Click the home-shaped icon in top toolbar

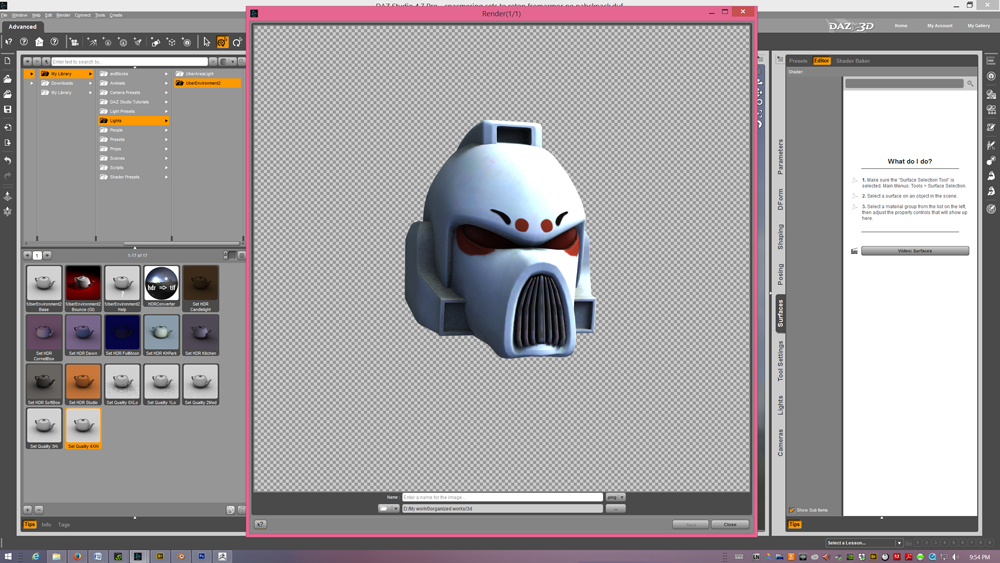pyautogui.click(x=39, y=42)
